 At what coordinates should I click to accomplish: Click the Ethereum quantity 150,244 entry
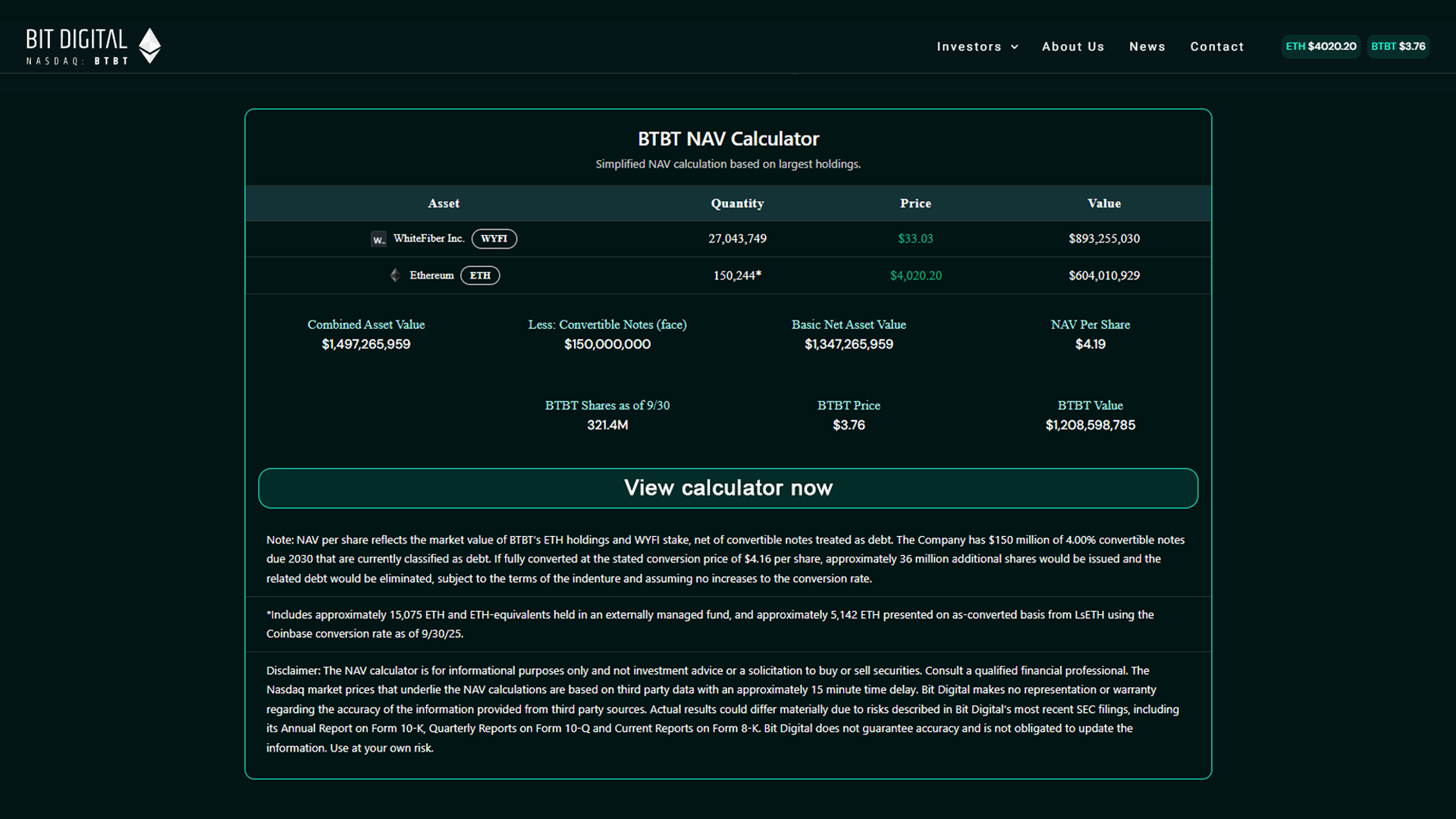point(736,275)
